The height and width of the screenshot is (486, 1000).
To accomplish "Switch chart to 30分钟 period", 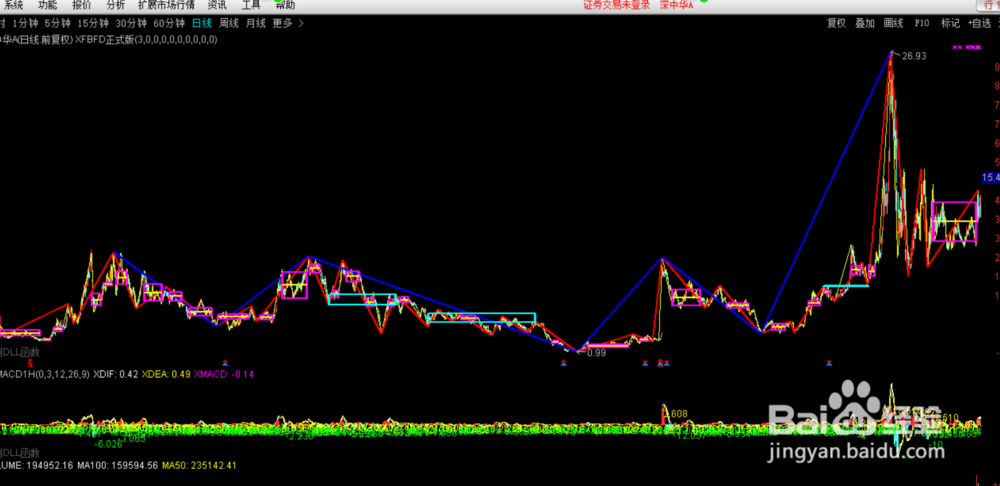I will [131, 24].
